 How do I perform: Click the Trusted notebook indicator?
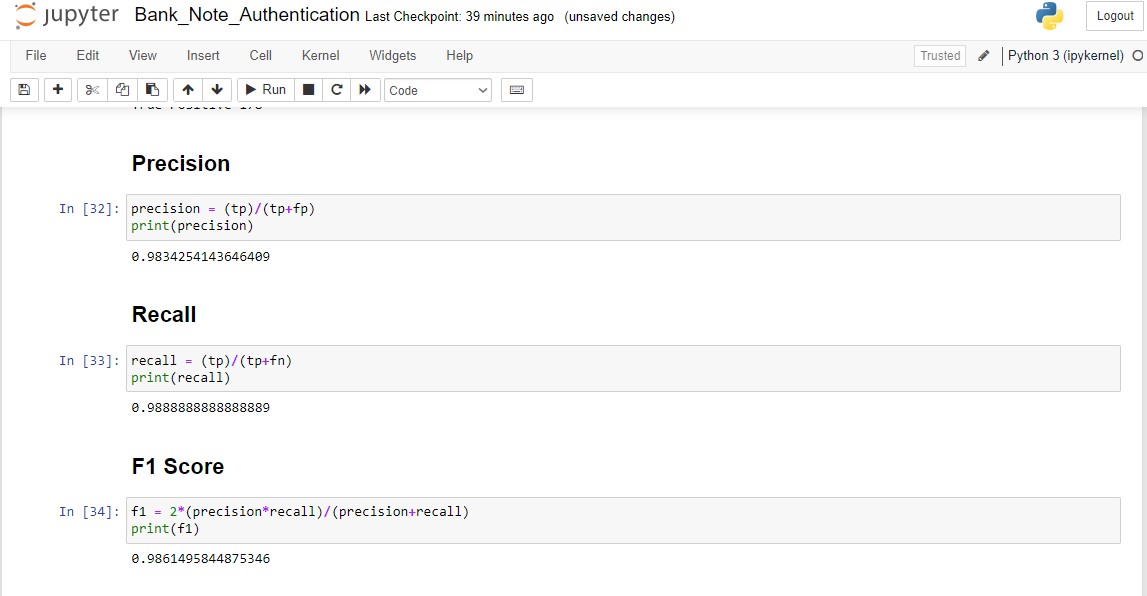click(939, 56)
